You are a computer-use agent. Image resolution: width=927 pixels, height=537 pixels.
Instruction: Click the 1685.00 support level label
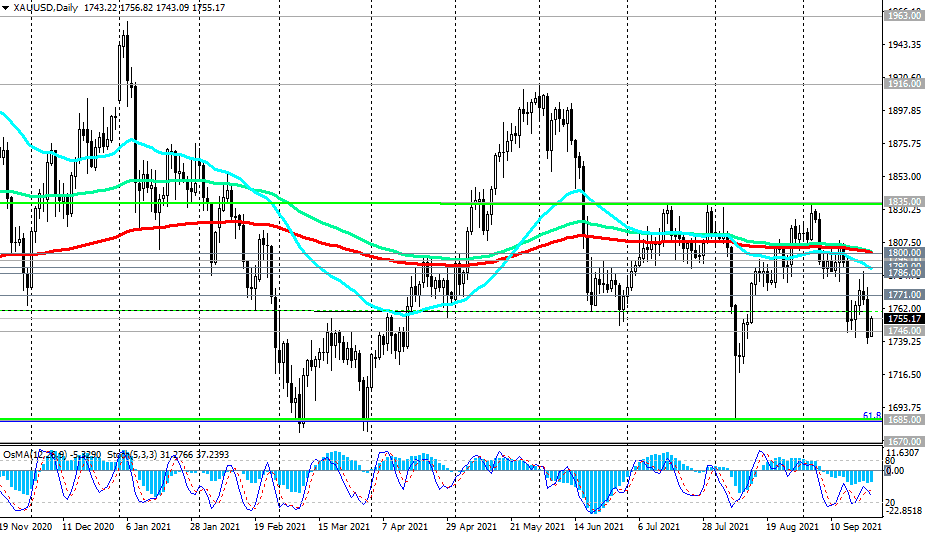(903, 420)
